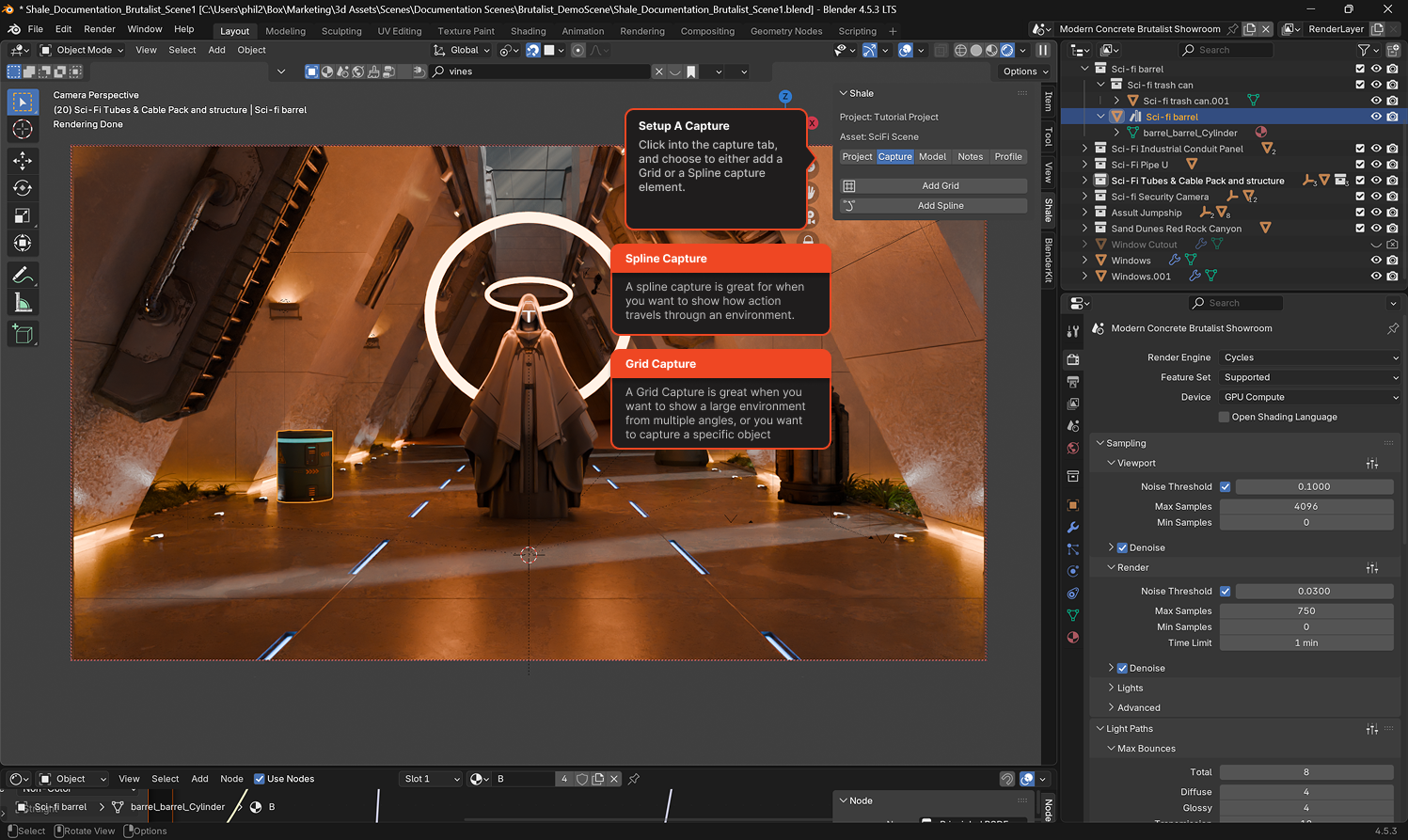Click the snapping magnet icon
This screenshot has width=1408, height=840.
(533, 50)
